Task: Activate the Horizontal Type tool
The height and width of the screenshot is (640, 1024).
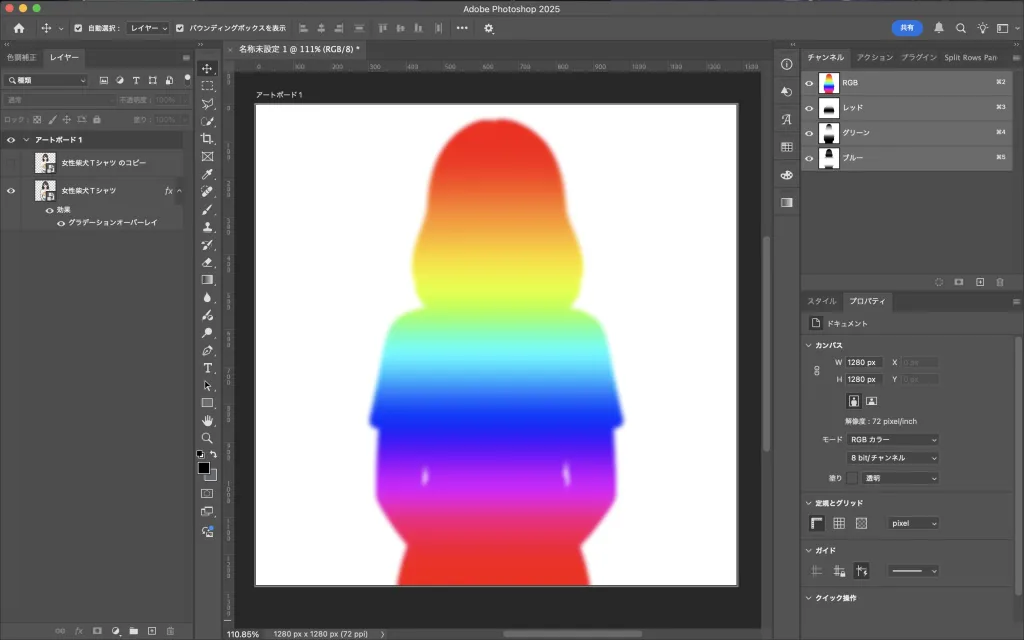Action: tap(208, 368)
